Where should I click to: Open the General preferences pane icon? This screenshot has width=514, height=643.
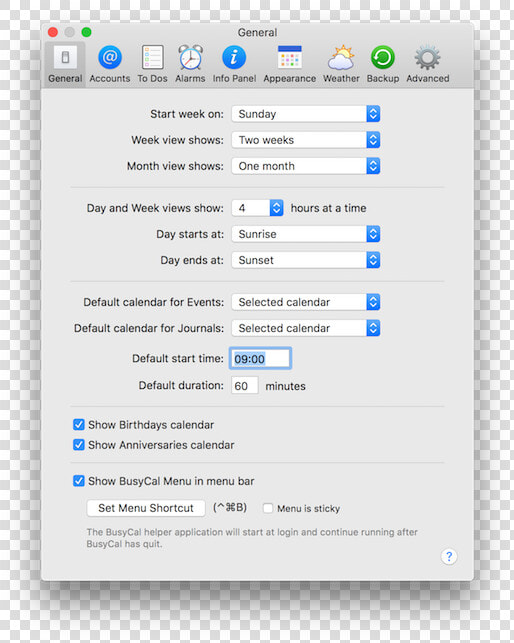(x=65, y=57)
